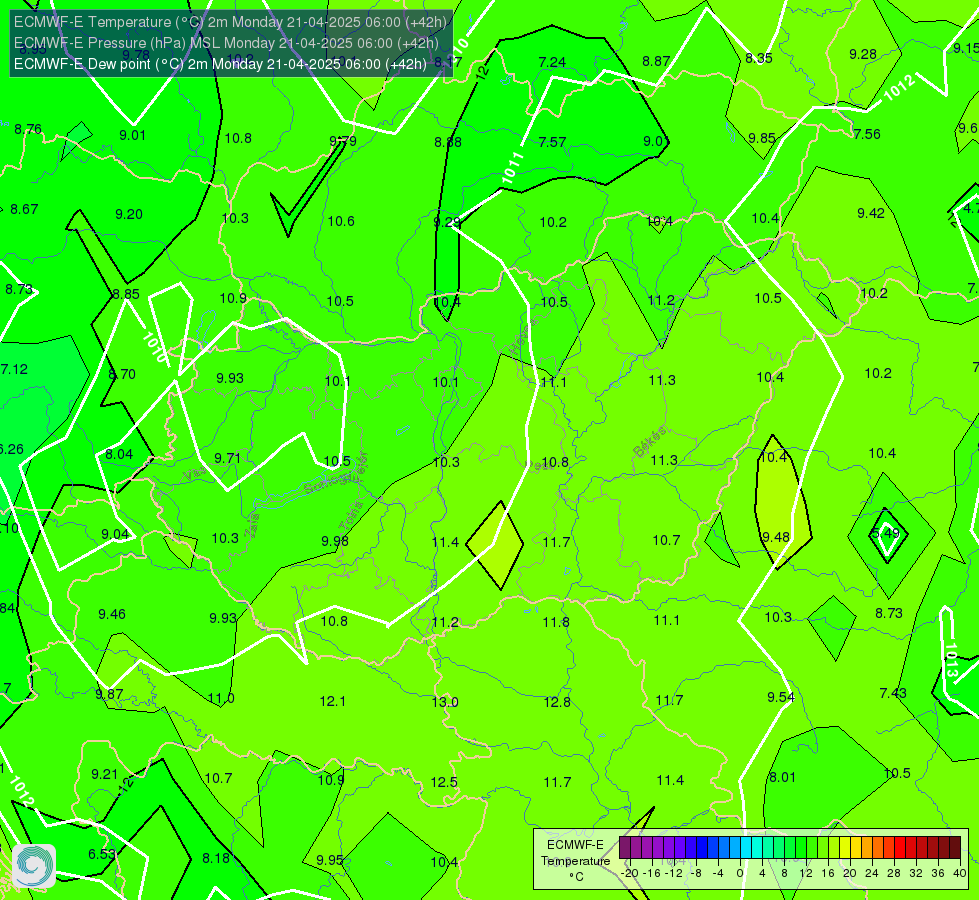Click the 9.71 temperature value

[227, 458]
